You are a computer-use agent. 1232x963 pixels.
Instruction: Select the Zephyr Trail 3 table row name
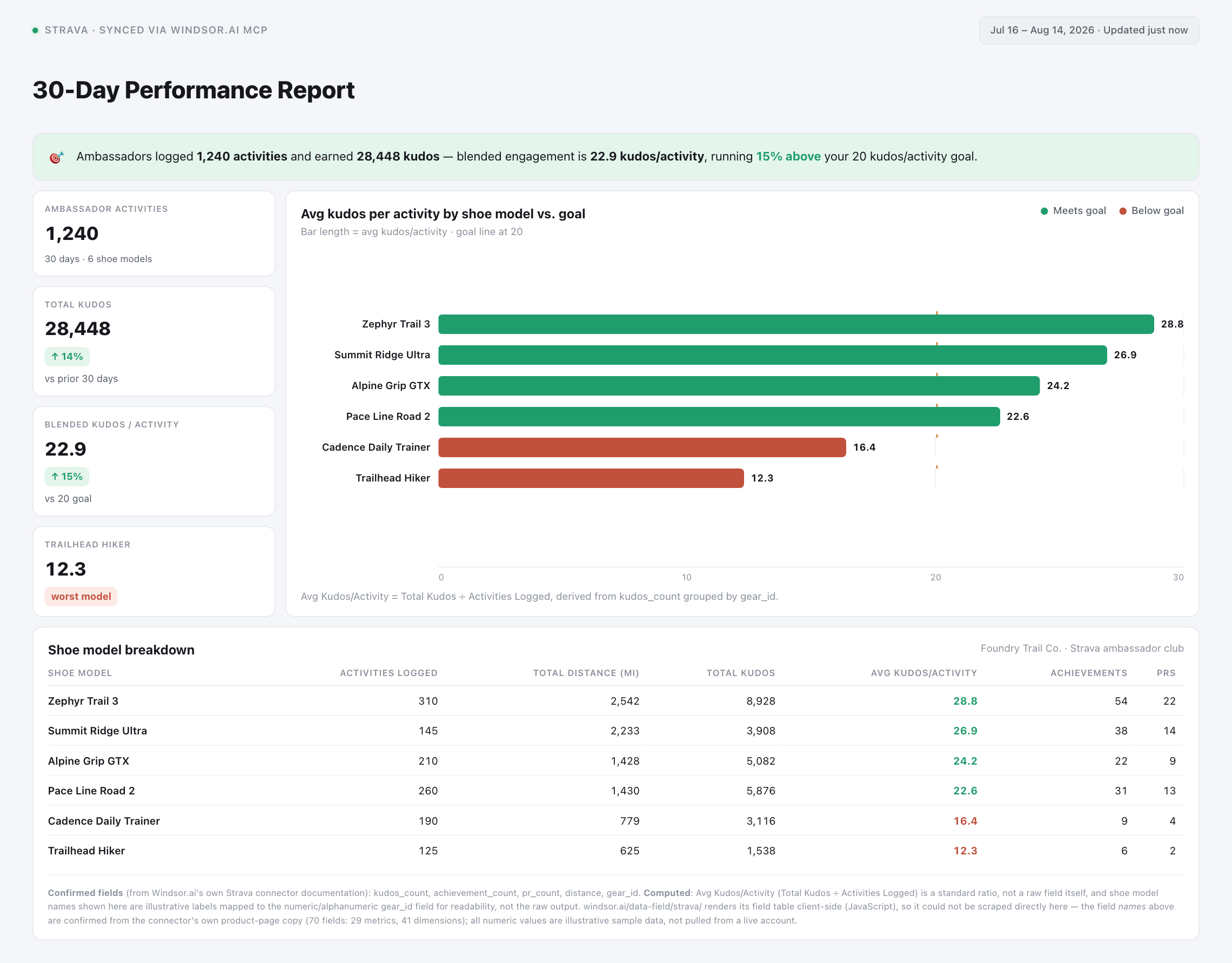(x=83, y=701)
